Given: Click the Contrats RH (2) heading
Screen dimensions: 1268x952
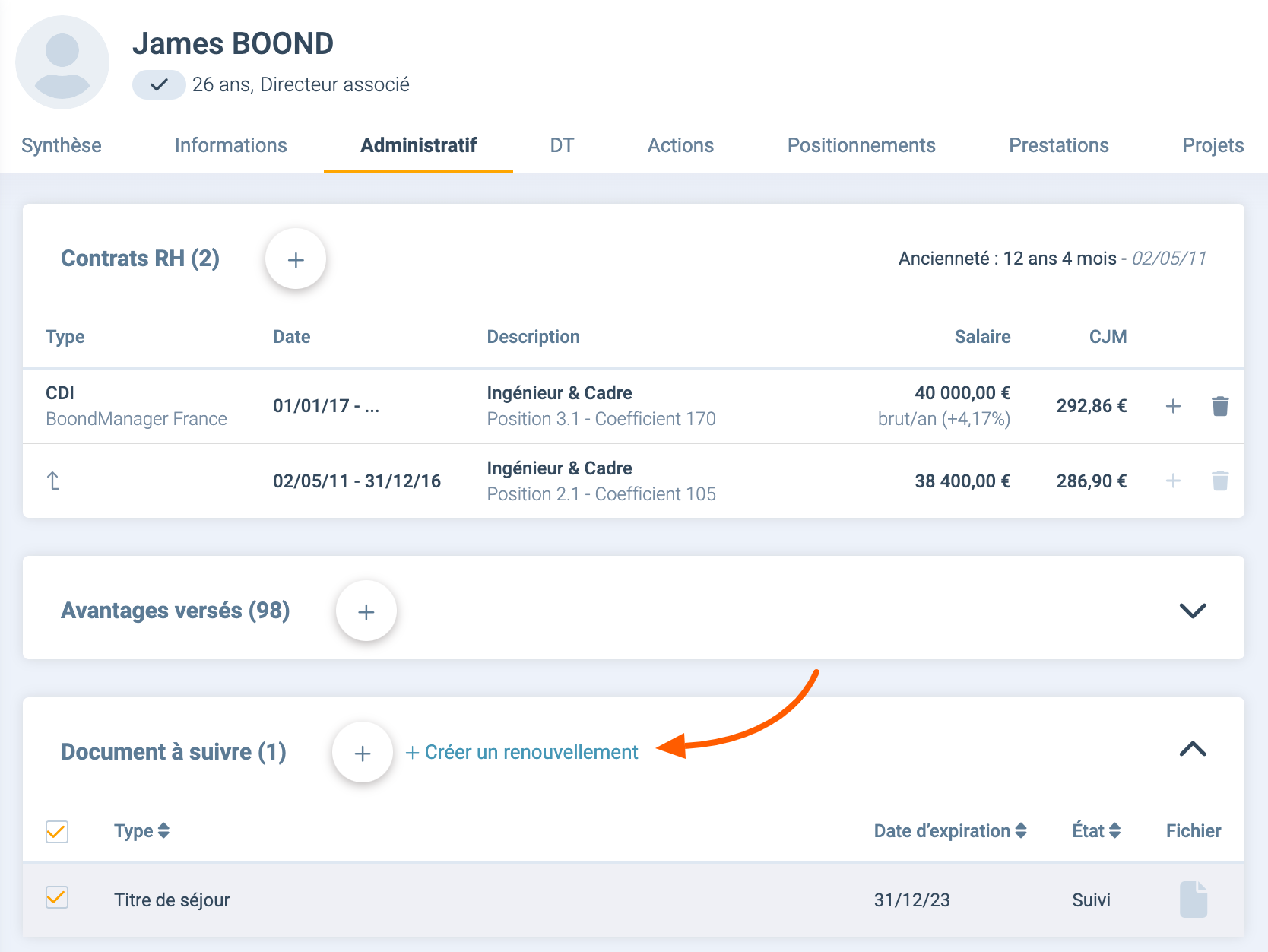Looking at the screenshot, I should (x=140, y=259).
